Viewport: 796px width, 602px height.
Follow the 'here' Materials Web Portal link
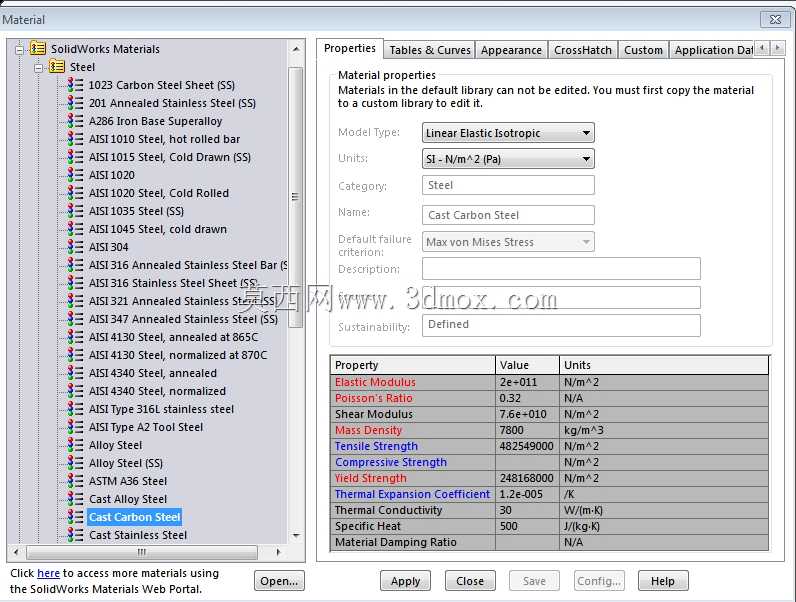(48, 573)
